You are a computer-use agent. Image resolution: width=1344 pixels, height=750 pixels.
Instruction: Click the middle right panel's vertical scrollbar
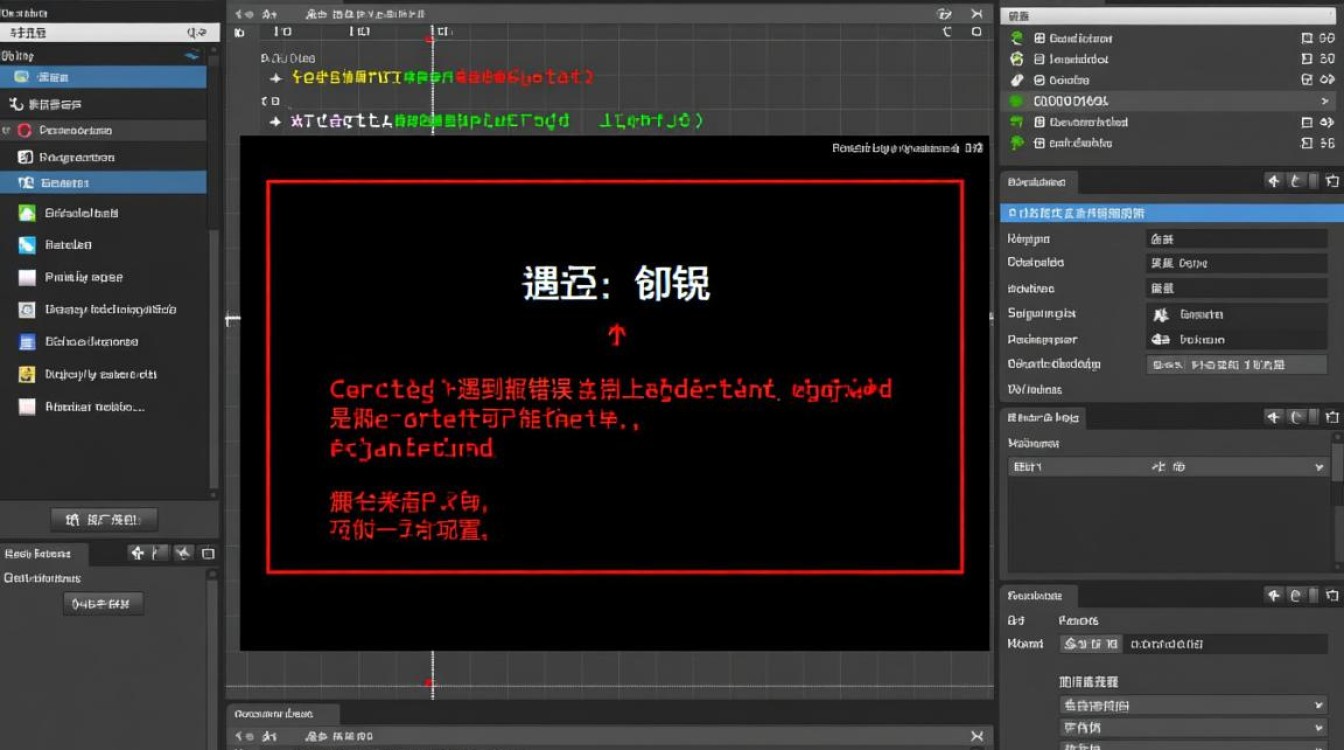(1338, 463)
